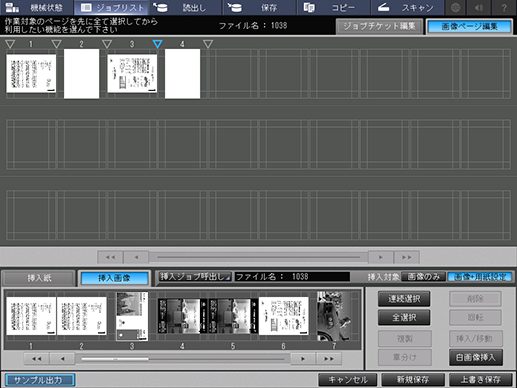This screenshot has width=517, height=388.
Task: Click the insert job ファイル名 1038 field
Action: (x=292, y=277)
